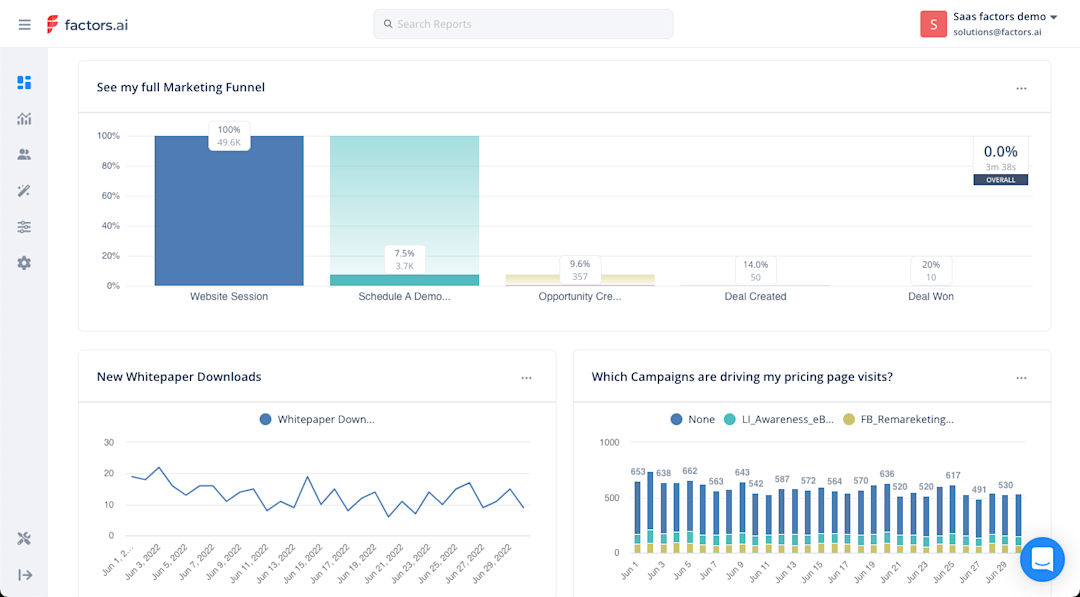Open the settings gear icon in sidebar
Viewport: 1080px width, 597px height.
24,263
